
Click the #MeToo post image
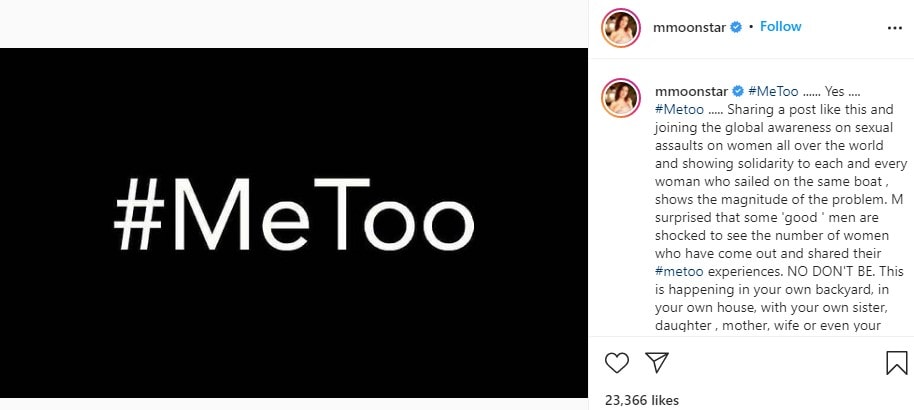pos(294,223)
